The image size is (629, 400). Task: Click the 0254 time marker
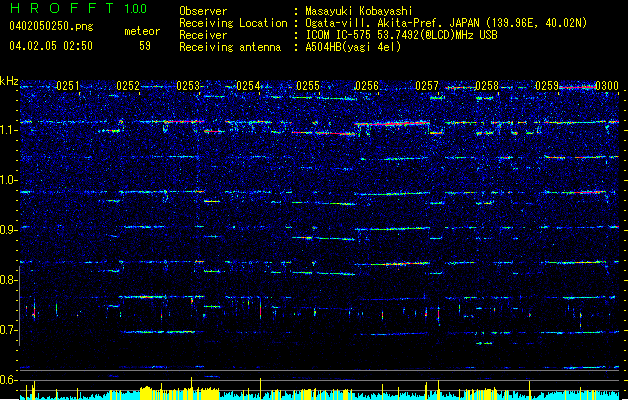click(x=248, y=86)
